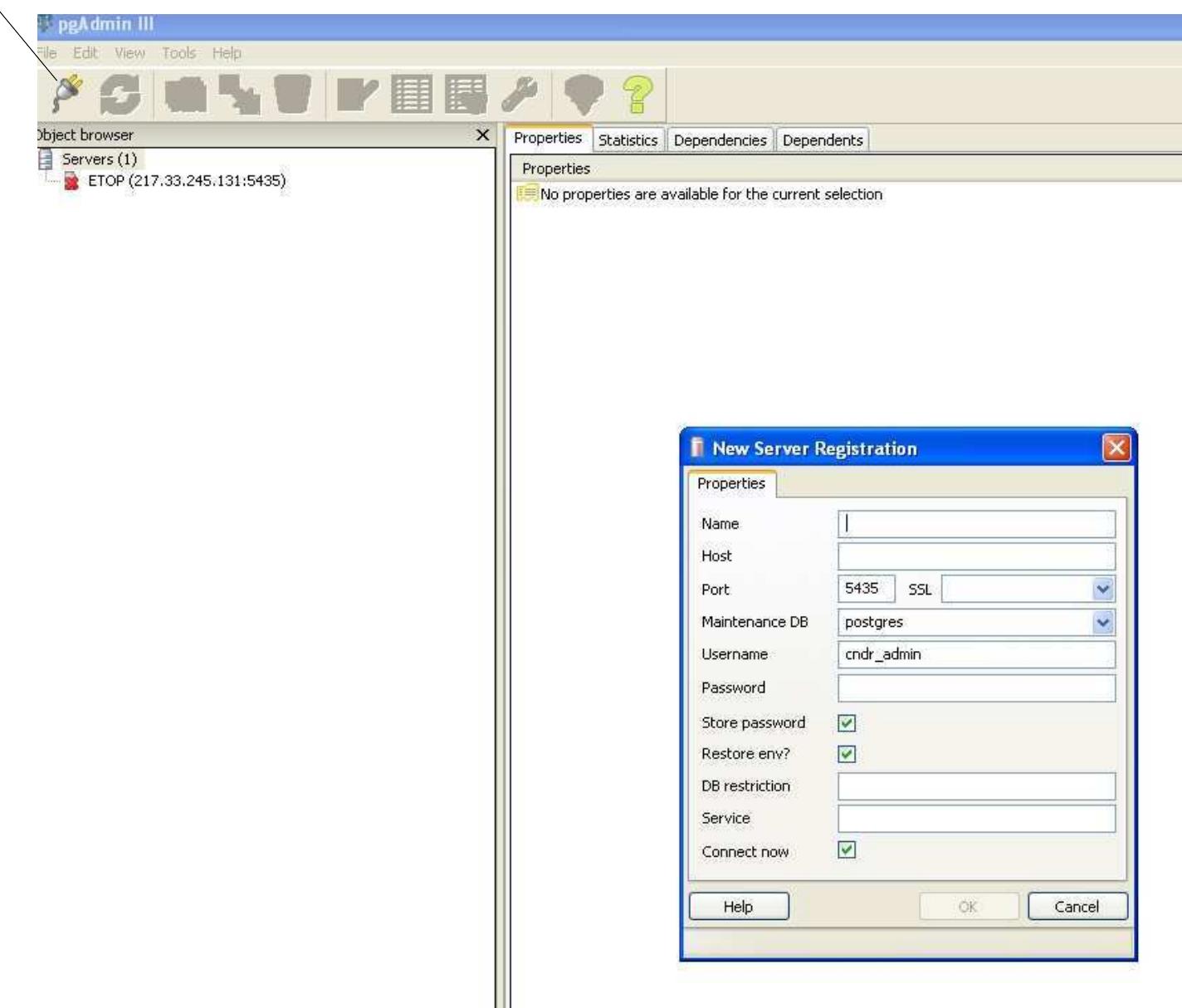Uncheck the Restore env? checkbox

(x=847, y=755)
